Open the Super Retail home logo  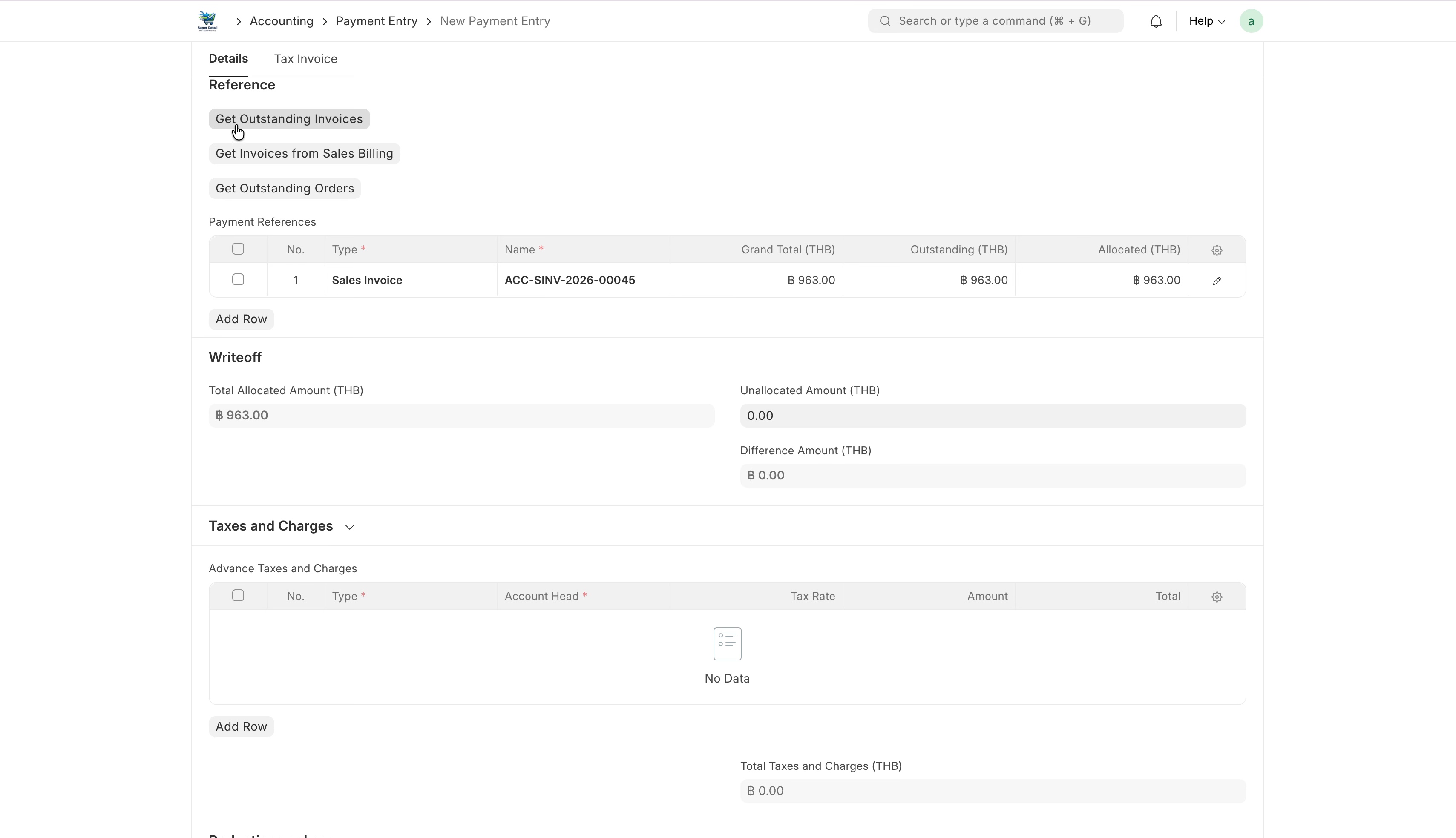pyautogui.click(x=207, y=21)
